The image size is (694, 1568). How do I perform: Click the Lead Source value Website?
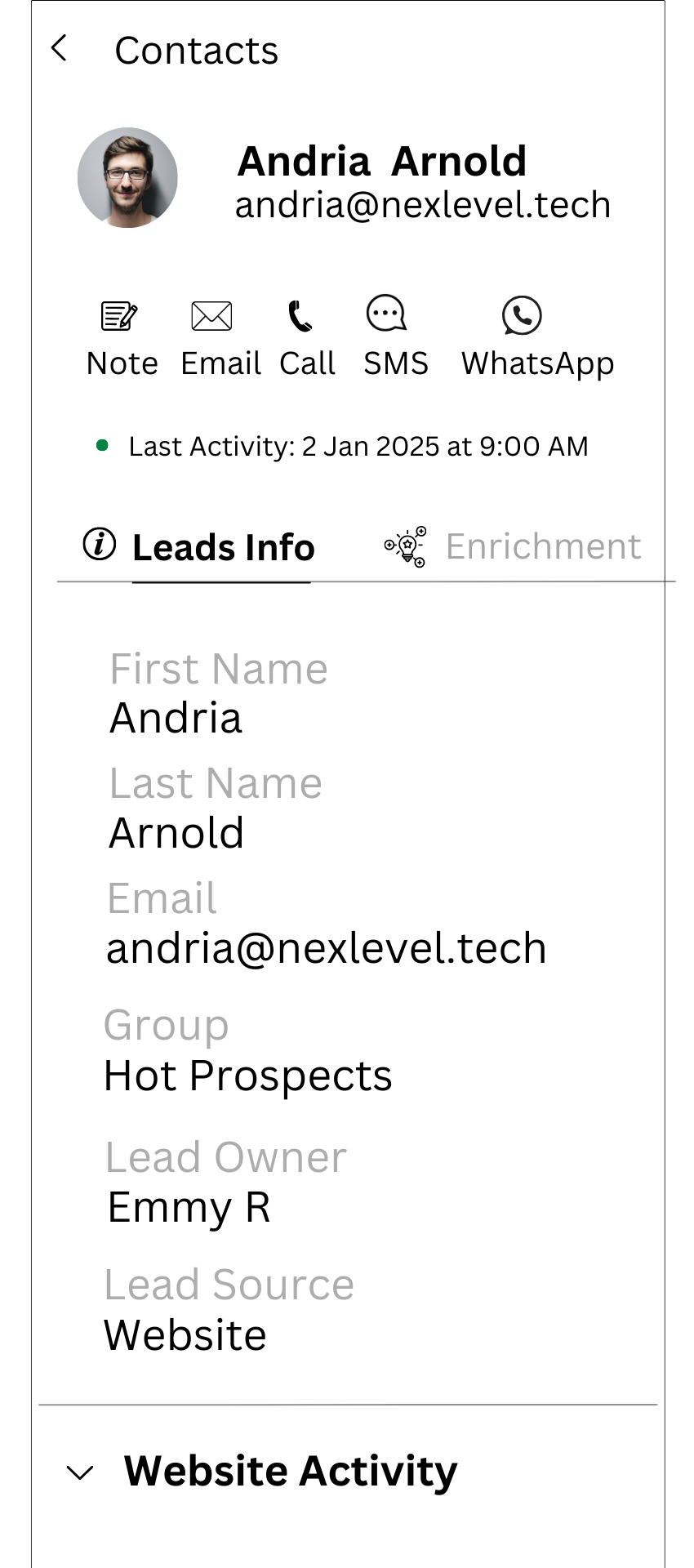coord(185,1335)
